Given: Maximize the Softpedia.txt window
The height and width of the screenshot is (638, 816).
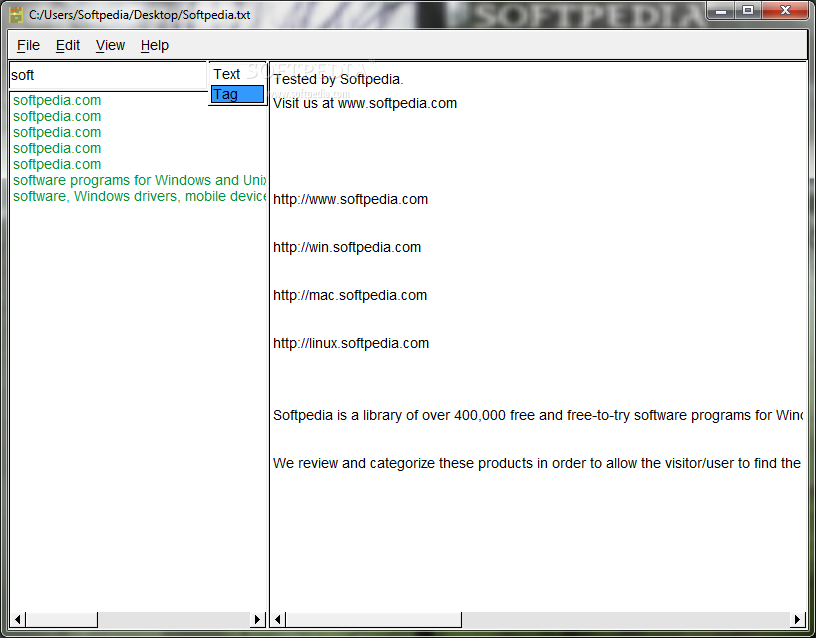Looking at the screenshot, I should 748,10.
